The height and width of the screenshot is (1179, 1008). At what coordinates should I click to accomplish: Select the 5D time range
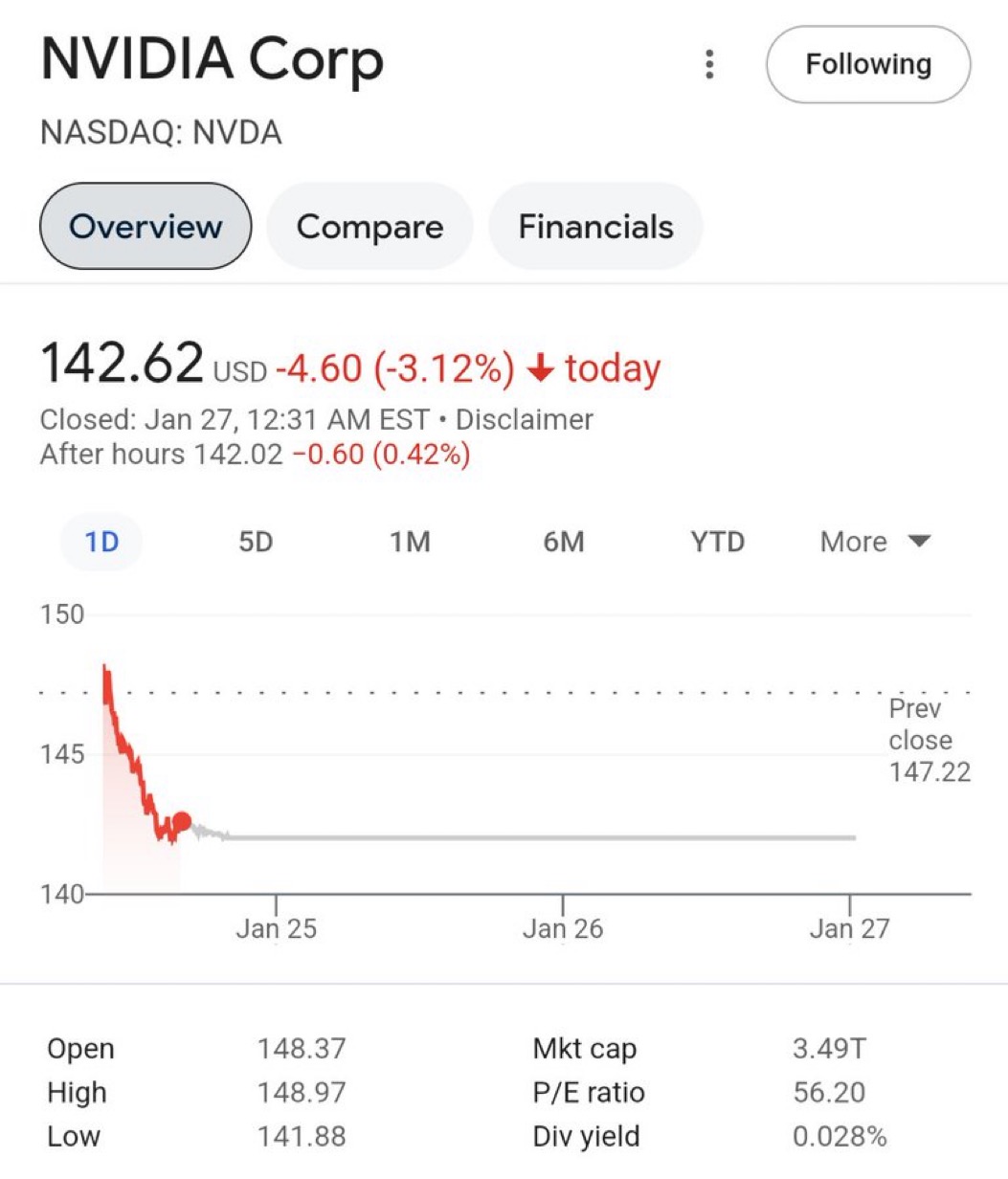[x=256, y=542]
